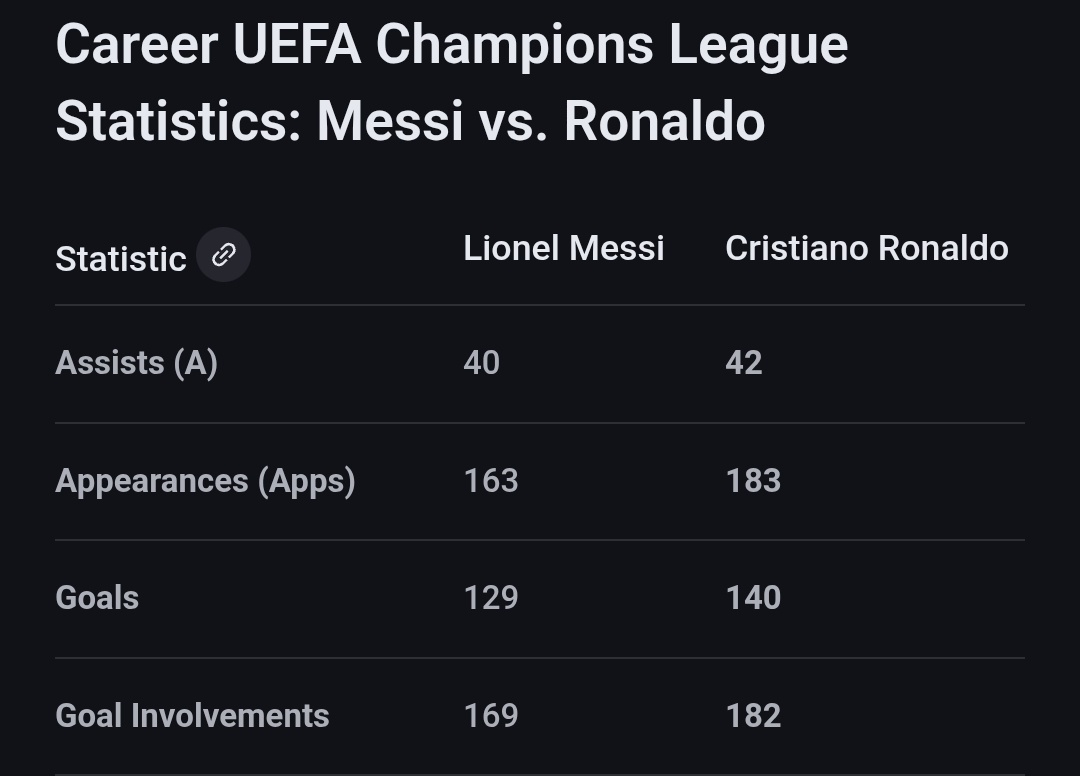Click the word 'Statistics:' in the heading
Image resolution: width=1080 pixels, height=776 pixels.
(x=178, y=122)
